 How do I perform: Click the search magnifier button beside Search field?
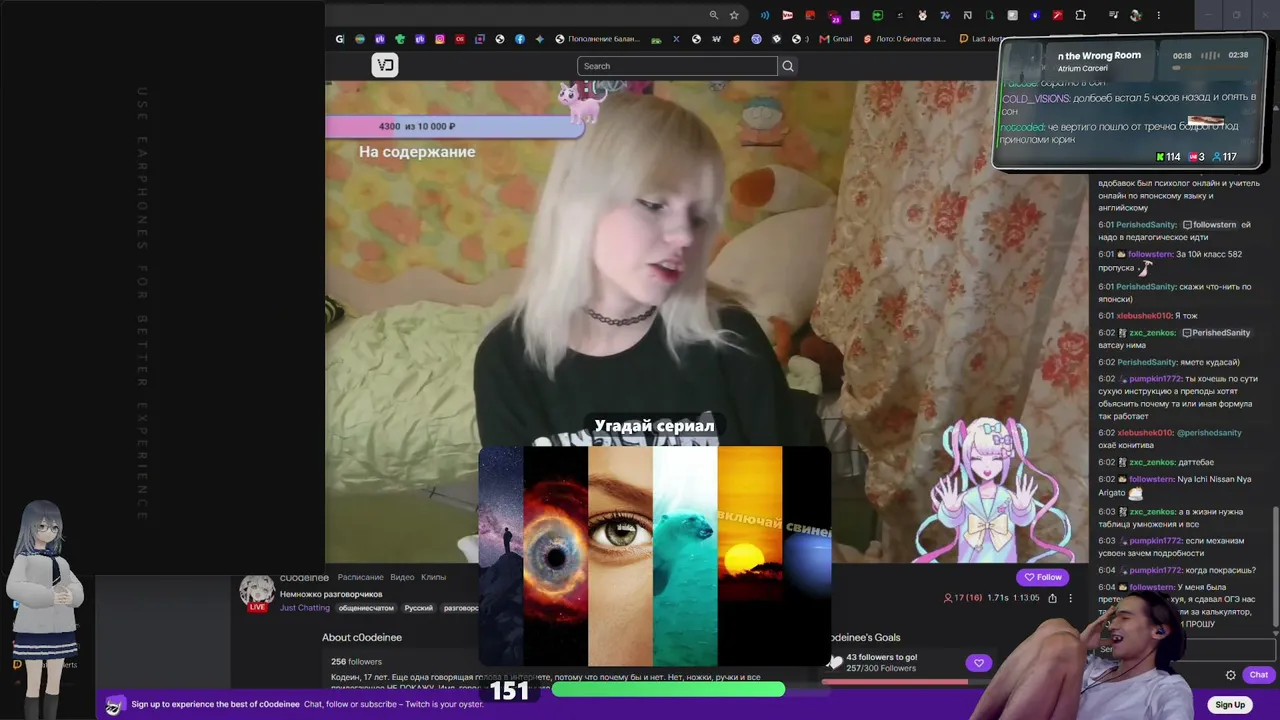[788, 66]
